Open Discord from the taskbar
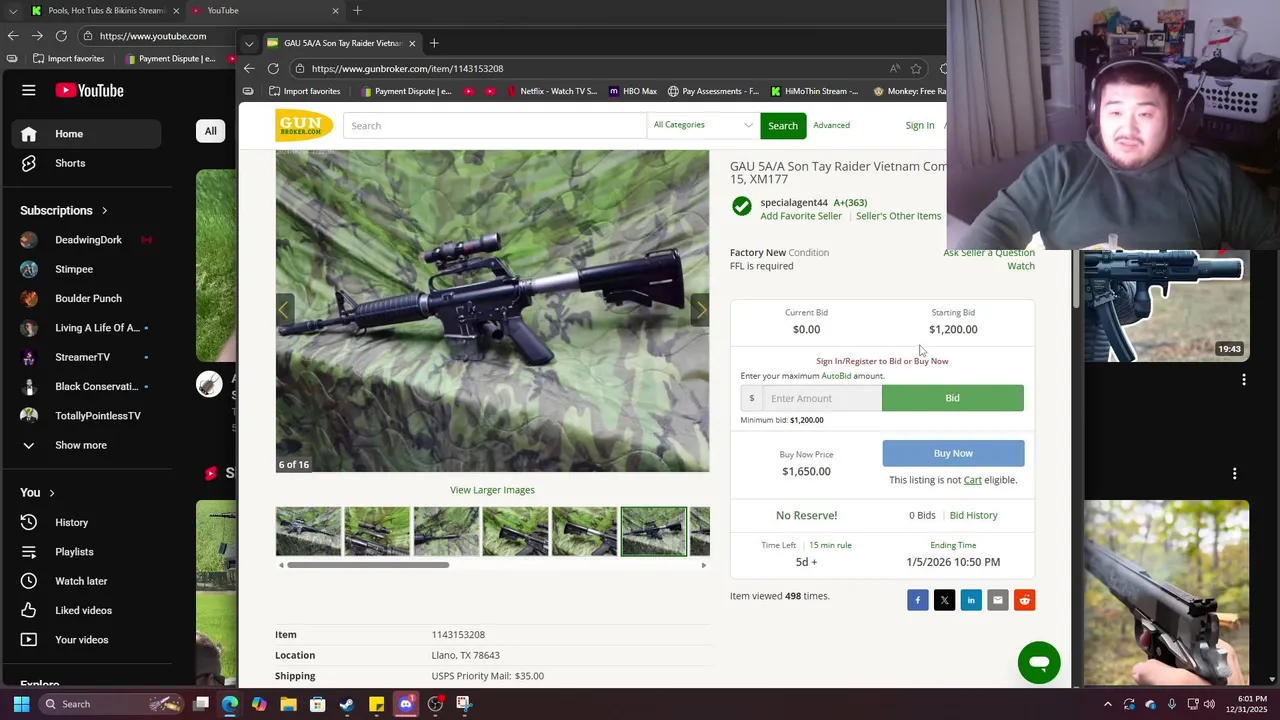 [405, 704]
